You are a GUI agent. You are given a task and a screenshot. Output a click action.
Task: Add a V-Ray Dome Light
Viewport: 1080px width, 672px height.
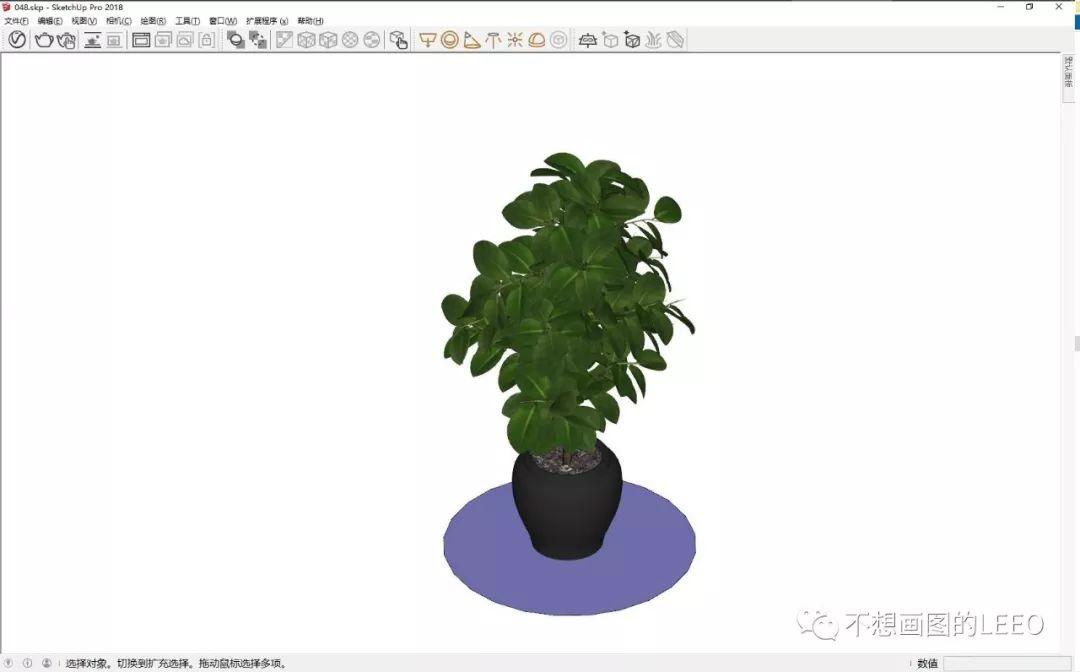coord(537,40)
